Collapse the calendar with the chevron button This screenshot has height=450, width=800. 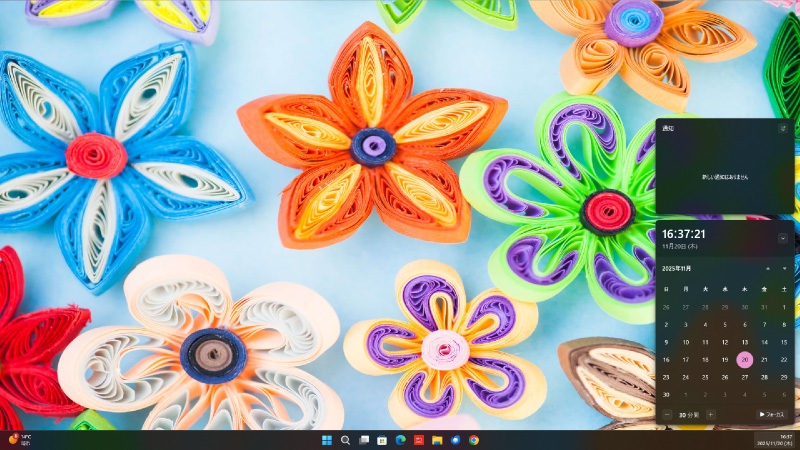[783, 238]
